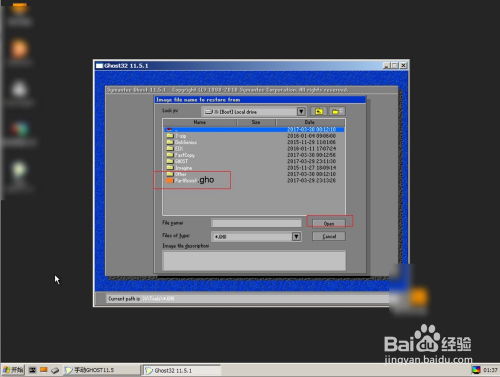This screenshot has width=500, height=377.
Task: Select the parent directory '..' entry
Action: click(254, 129)
